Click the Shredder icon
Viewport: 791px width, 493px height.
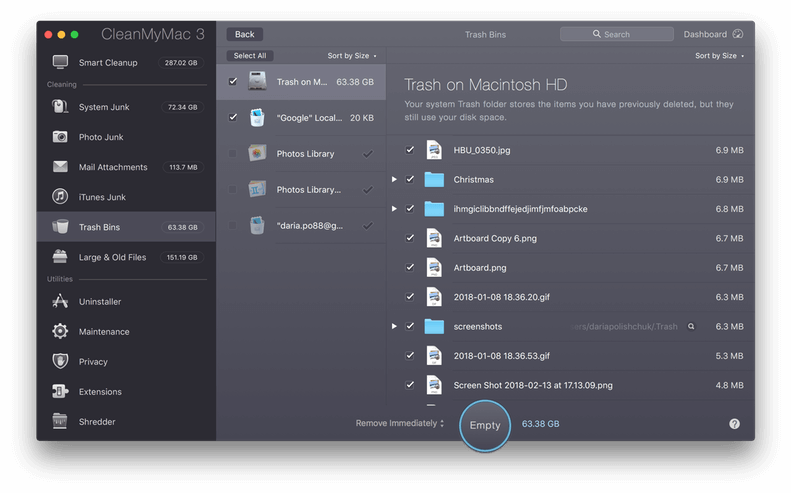pyautogui.click(x=60, y=421)
